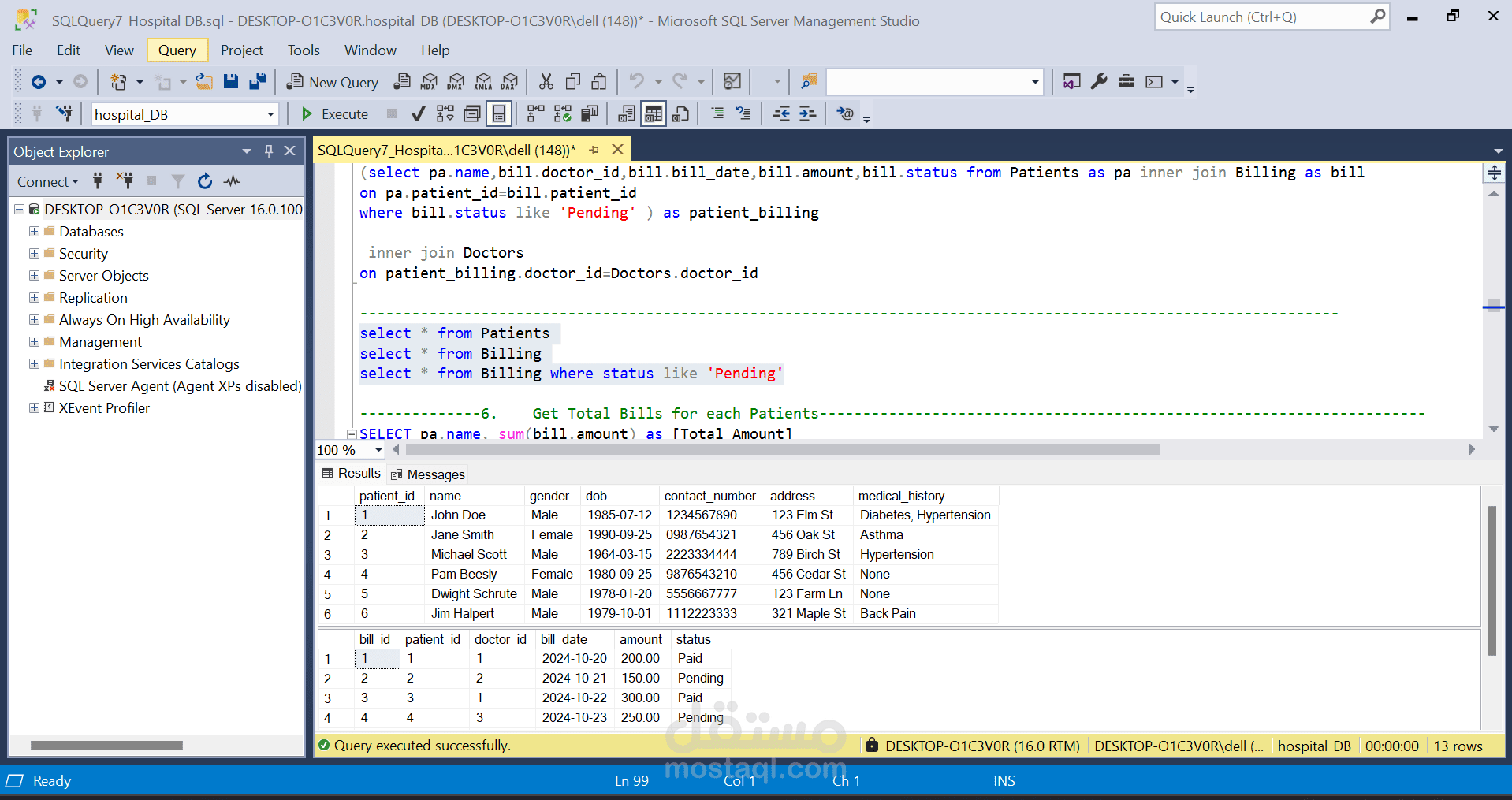Toggle the pin on the SQLQuery7 tab
This screenshot has width=1512, height=800.
(x=594, y=150)
